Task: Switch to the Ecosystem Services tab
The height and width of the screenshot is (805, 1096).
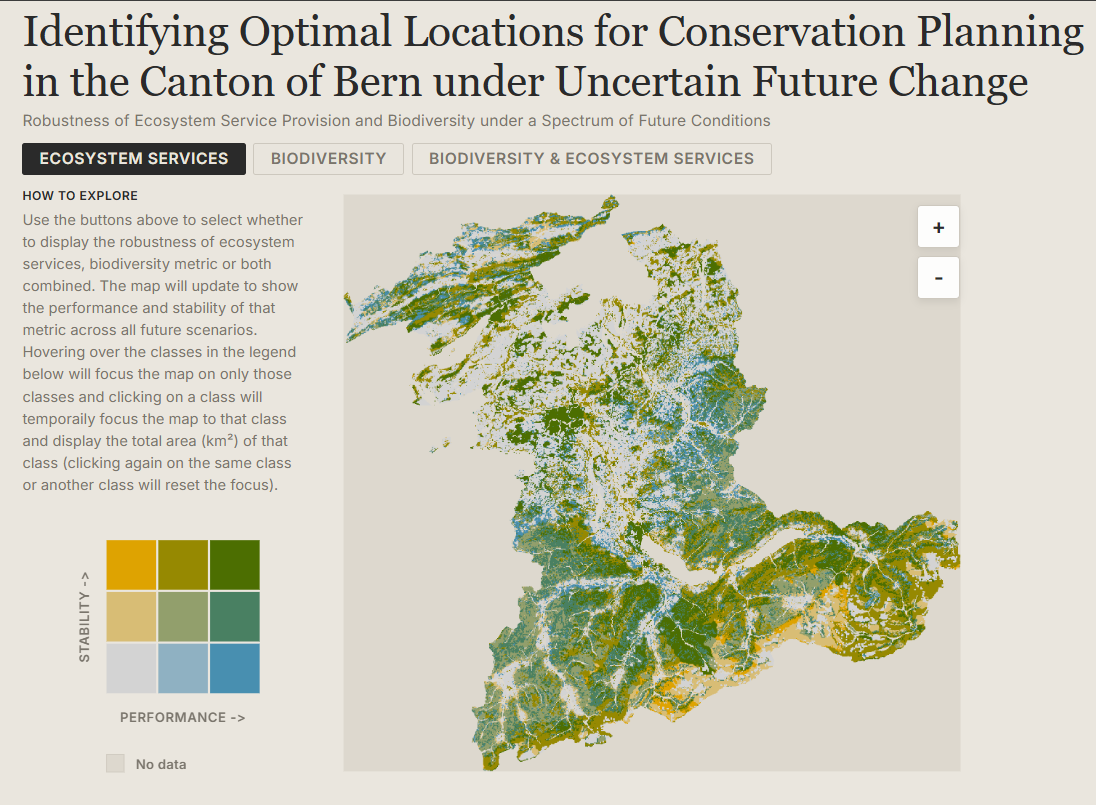Action: [x=134, y=159]
